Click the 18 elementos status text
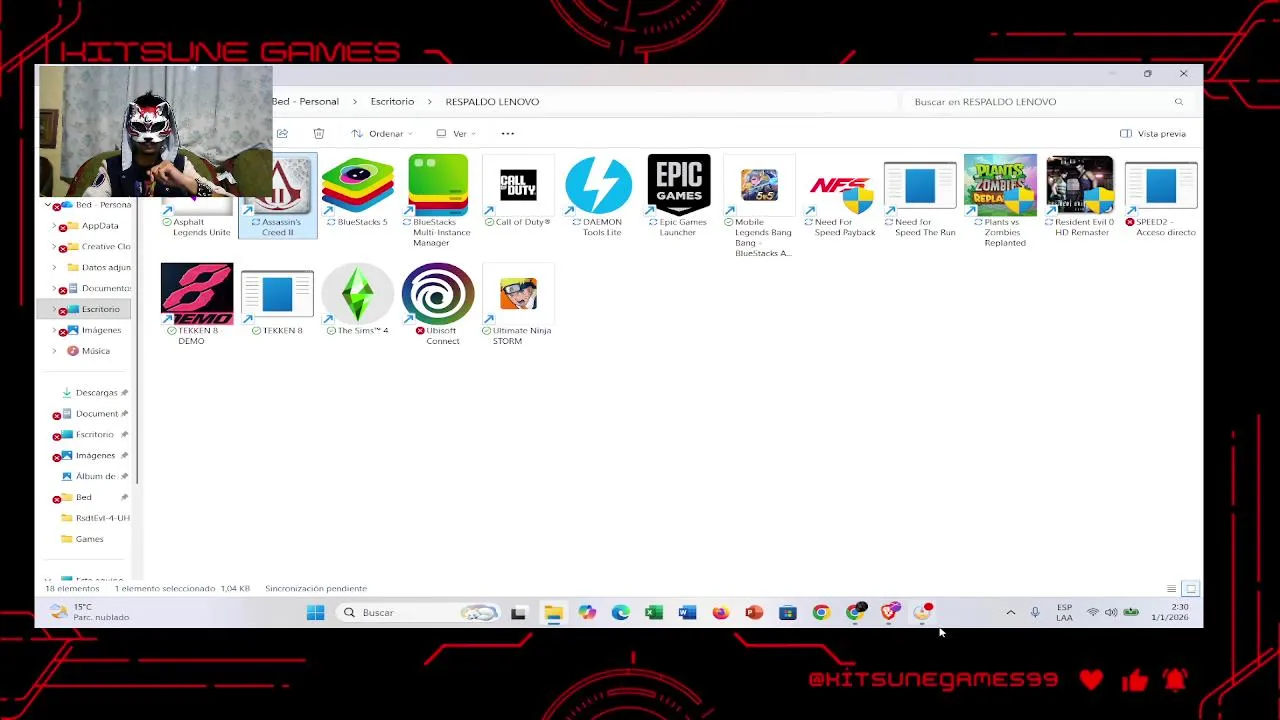 [72, 589]
